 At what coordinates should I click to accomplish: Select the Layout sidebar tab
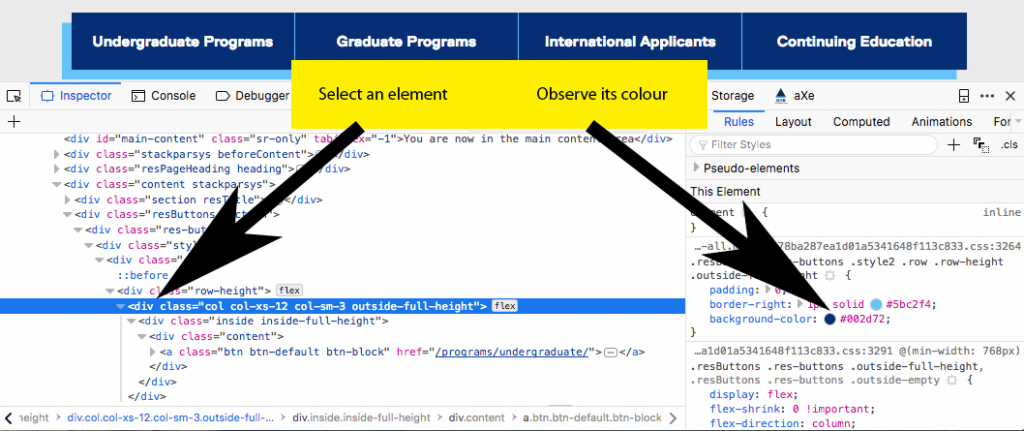click(793, 121)
